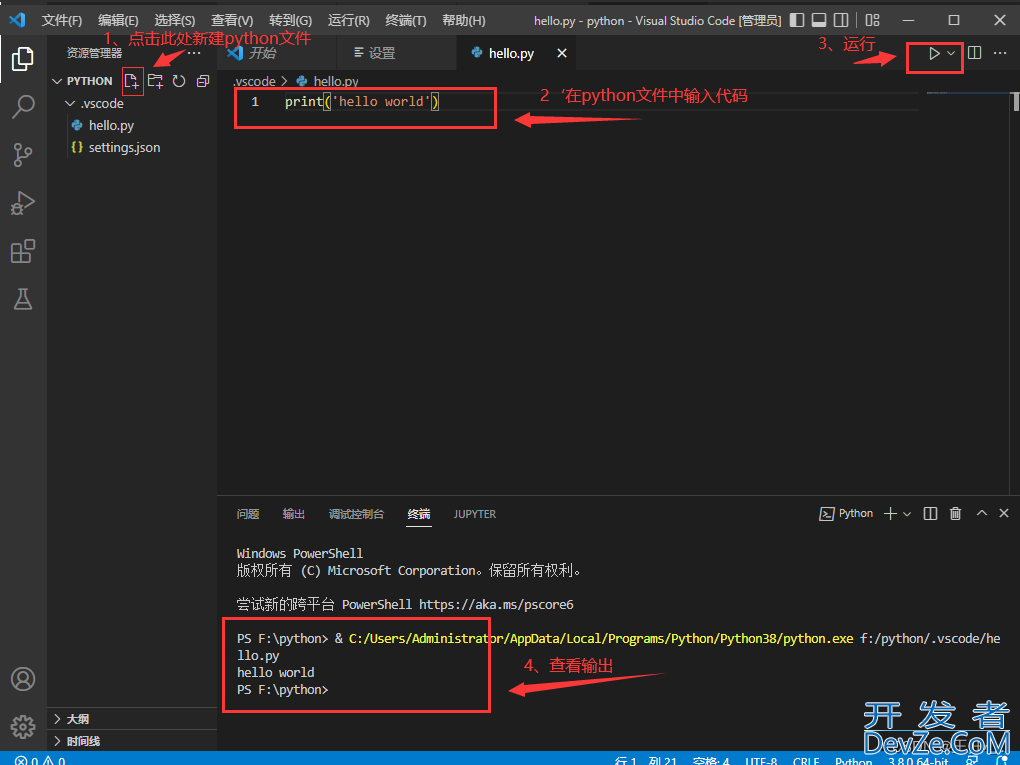Click .vscode in the breadcrumb path
The image size is (1020, 765).
[x=254, y=81]
